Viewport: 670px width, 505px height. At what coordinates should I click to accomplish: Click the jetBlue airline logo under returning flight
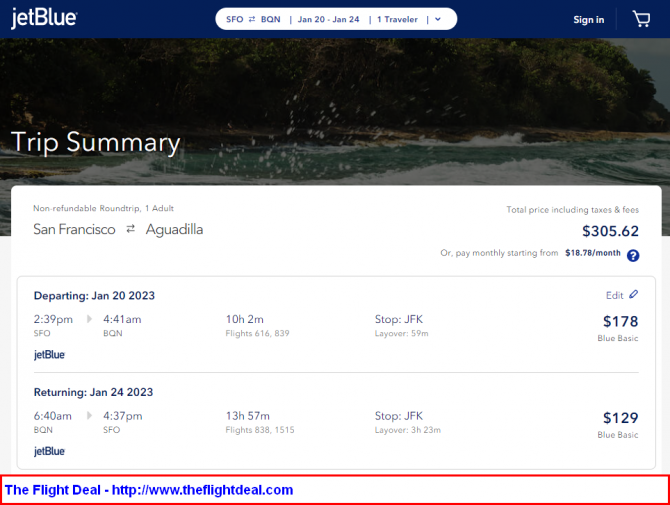point(49,451)
